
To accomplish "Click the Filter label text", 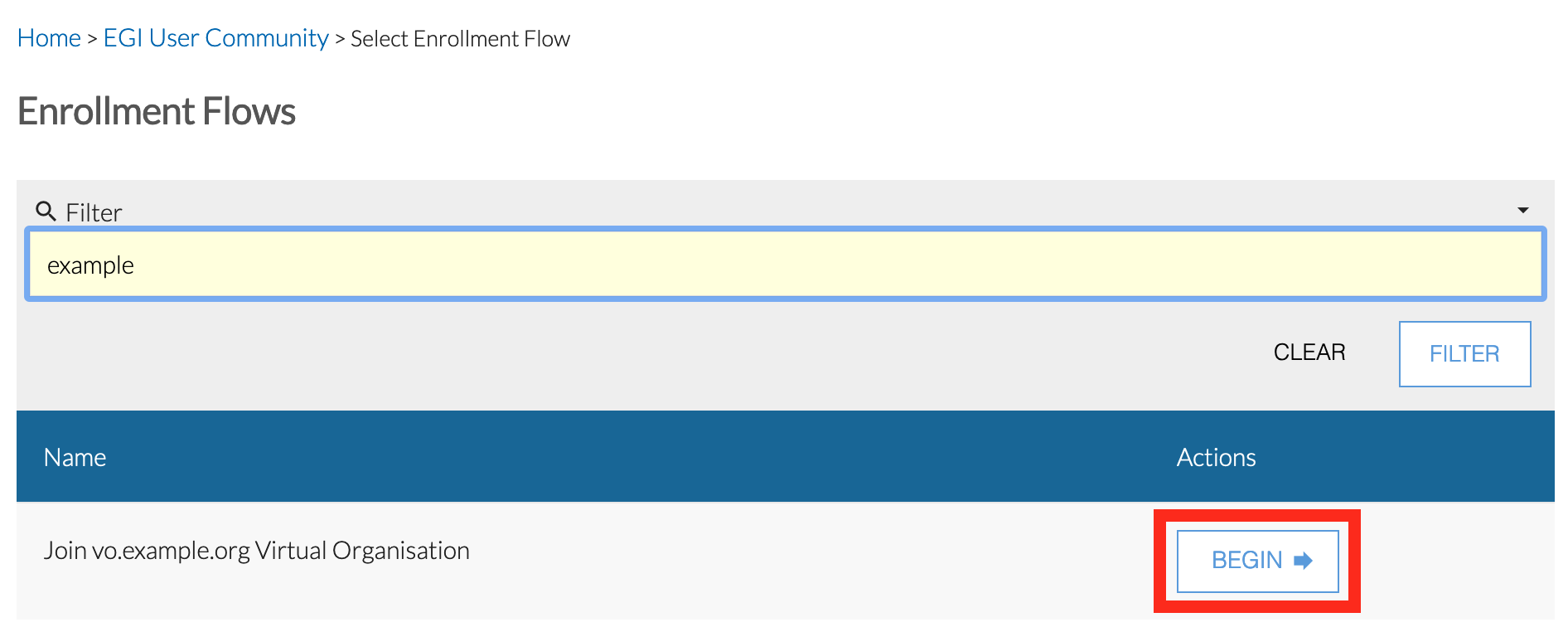I will [94, 213].
